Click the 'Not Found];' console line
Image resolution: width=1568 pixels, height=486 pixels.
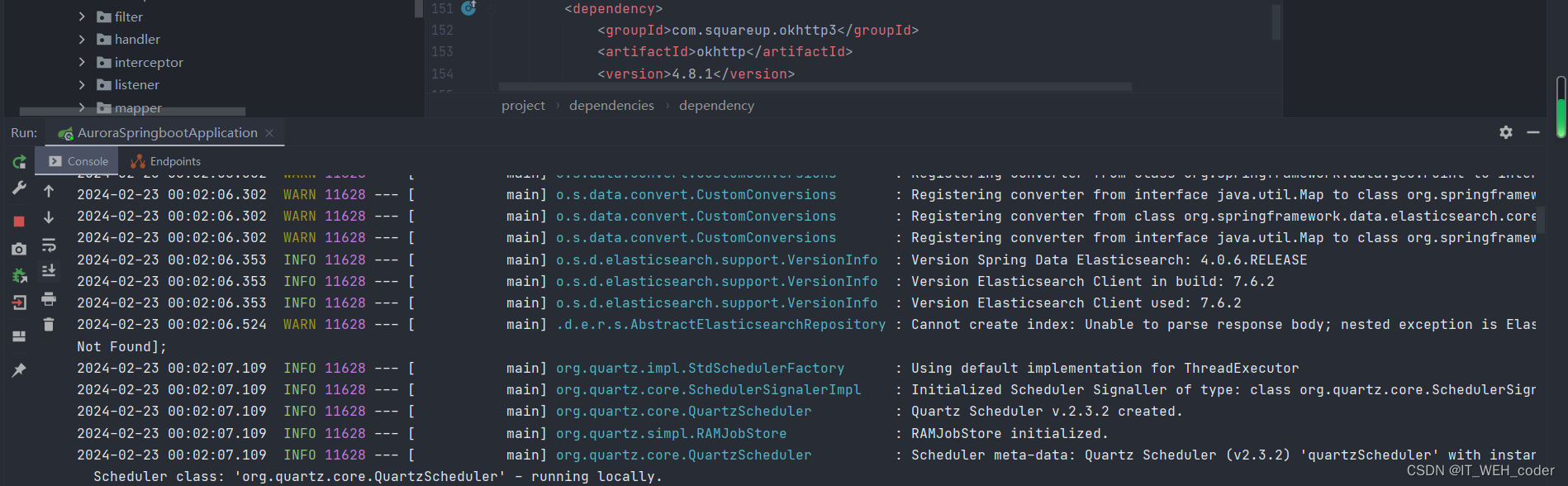tap(121, 346)
